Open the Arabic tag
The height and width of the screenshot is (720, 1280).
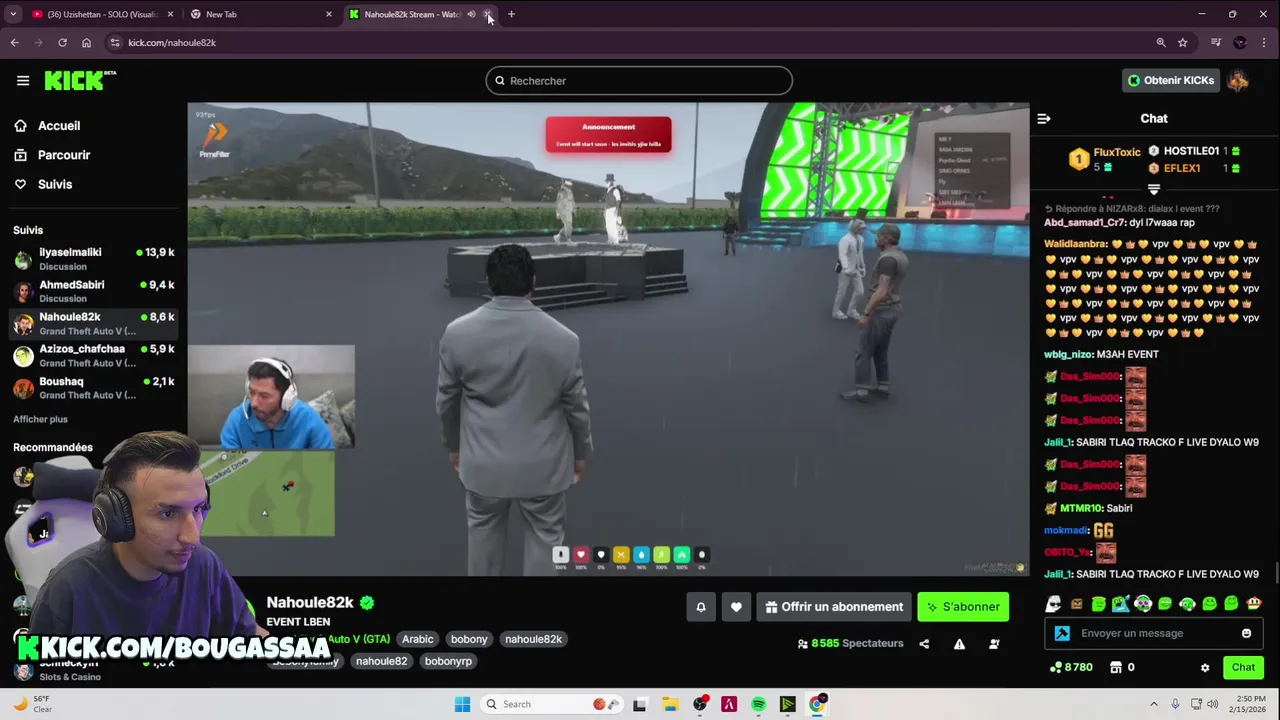pyautogui.click(x=418, y=639)
